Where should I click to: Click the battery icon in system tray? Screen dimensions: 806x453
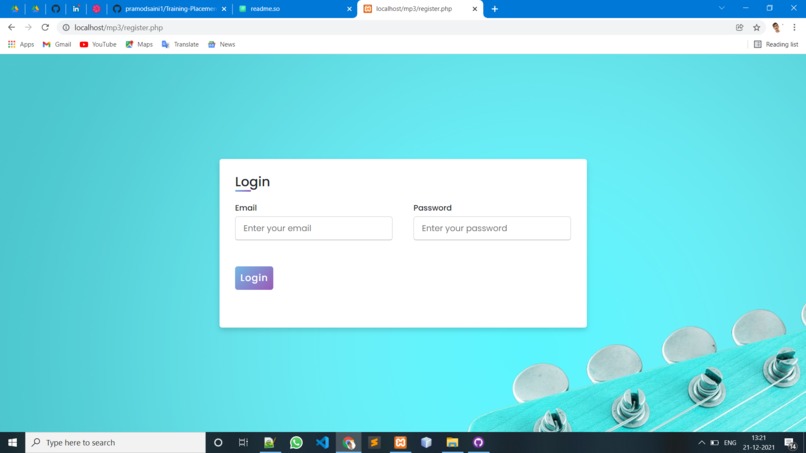tap(715, 443)
